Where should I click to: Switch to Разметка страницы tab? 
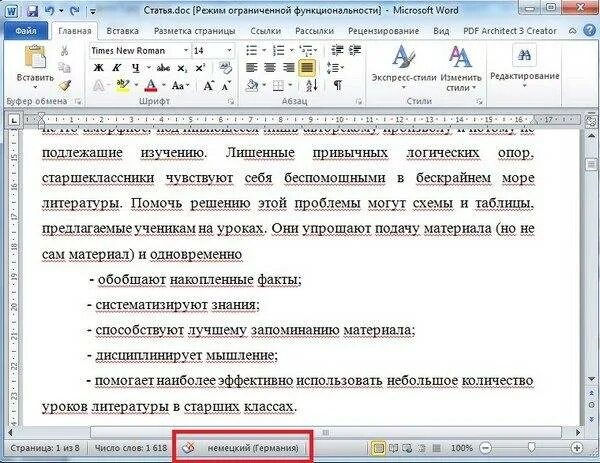195,31
